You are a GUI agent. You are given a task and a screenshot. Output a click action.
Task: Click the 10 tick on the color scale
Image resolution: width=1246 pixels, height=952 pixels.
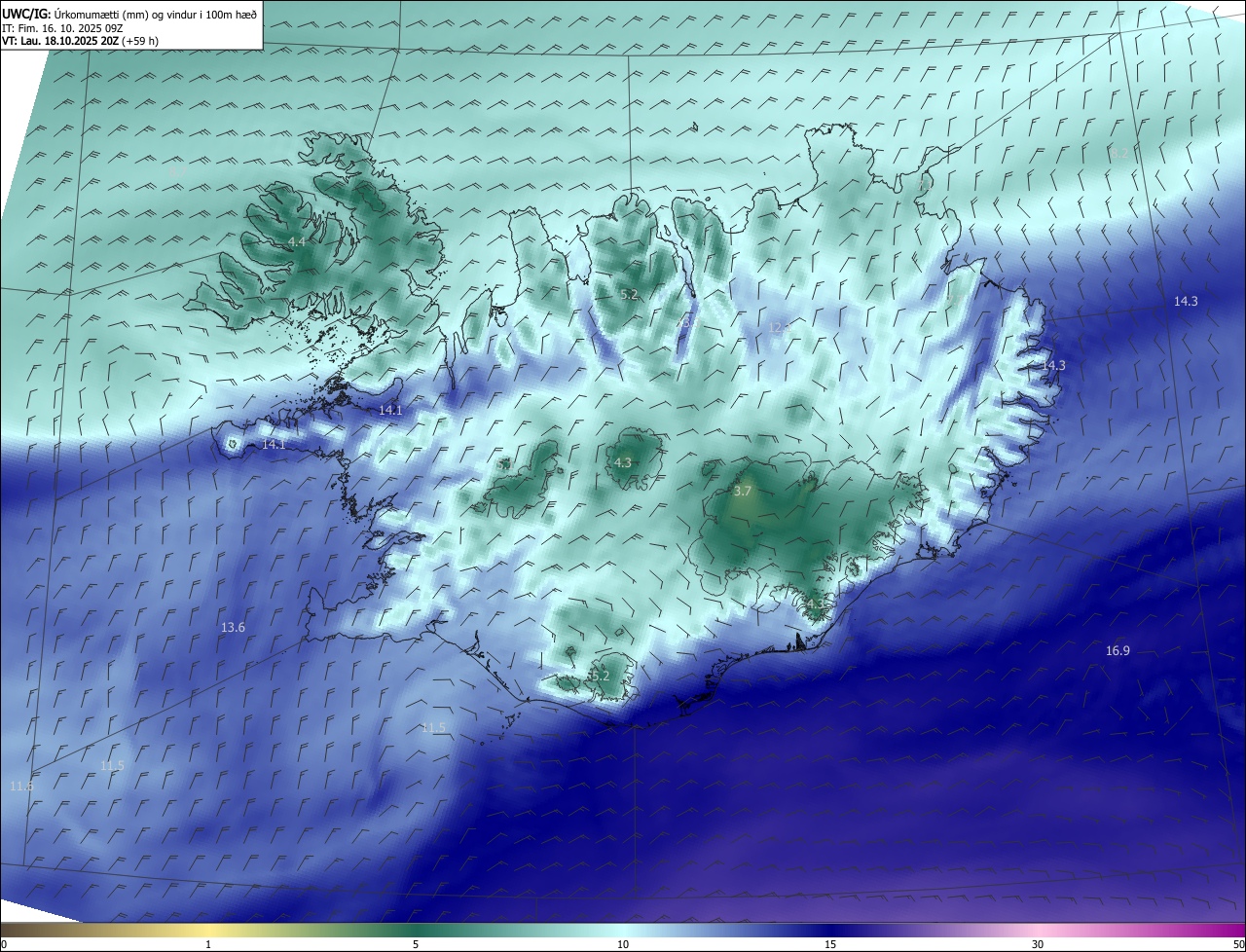(623, 945)
